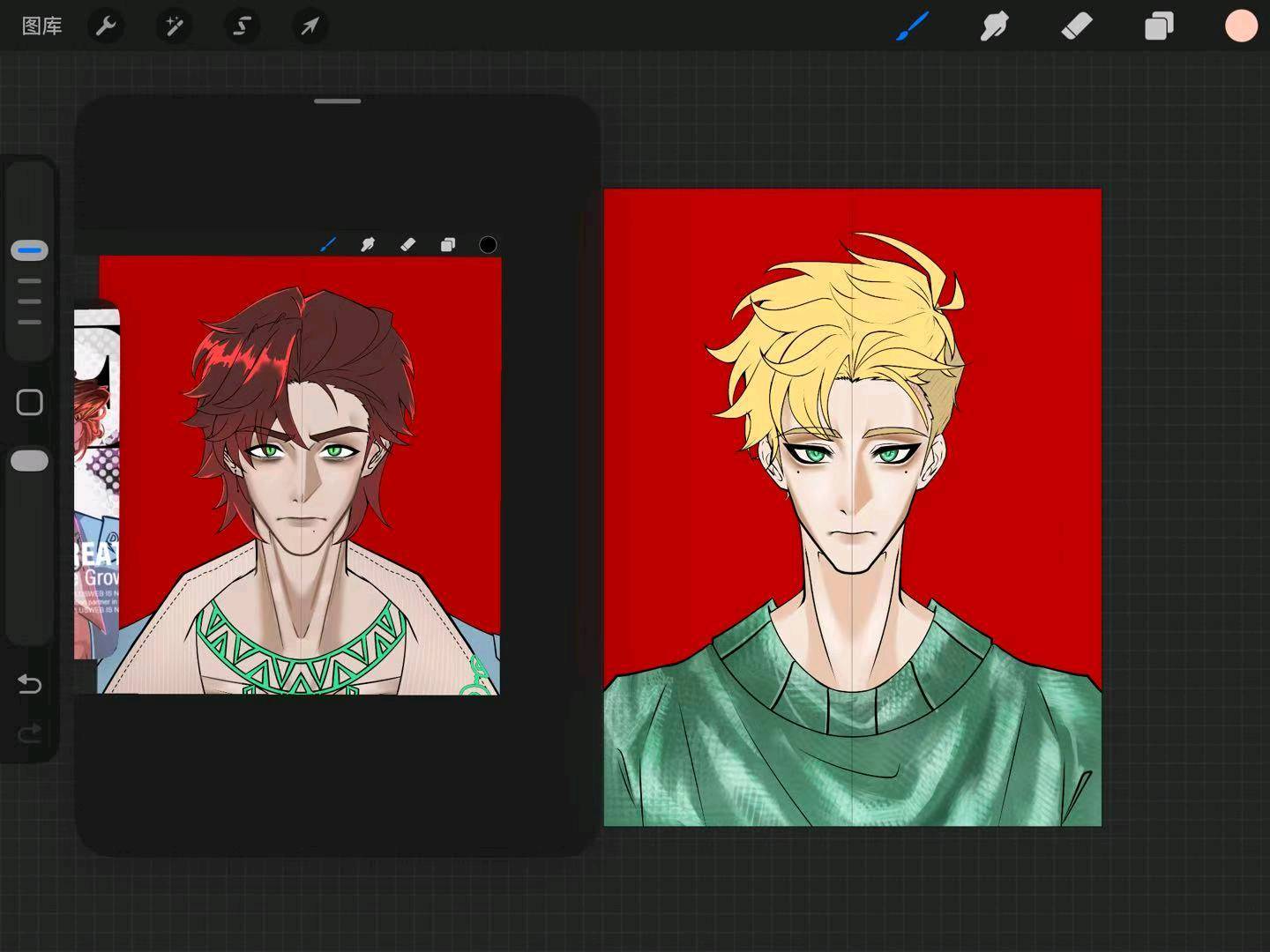Undo the last action
This screenshot has height=952, width=1270.
[x=30, y=684]
